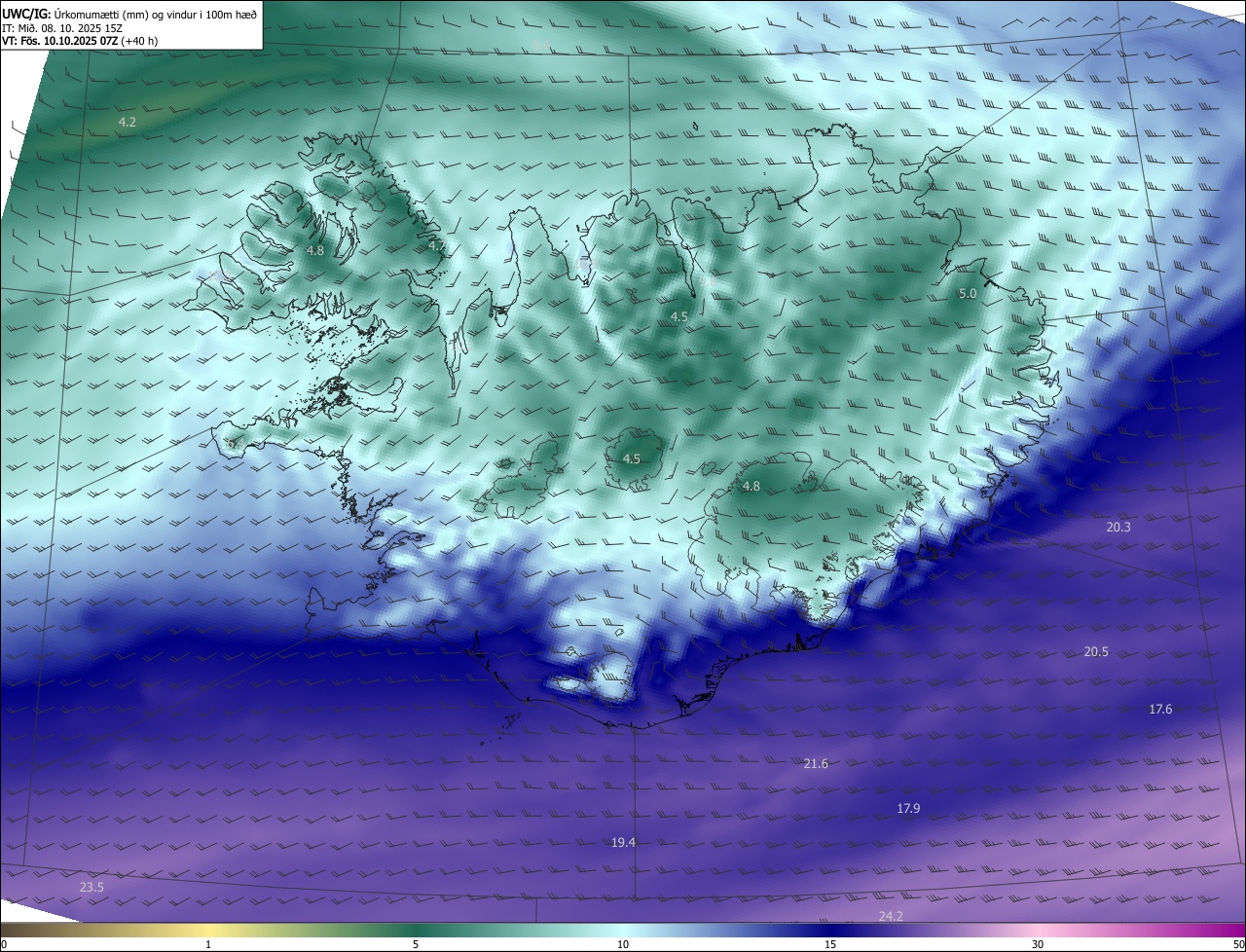Select the colorbar tick label 5
The width and height of the screenshot is (1246, 952).
(416, 944)
